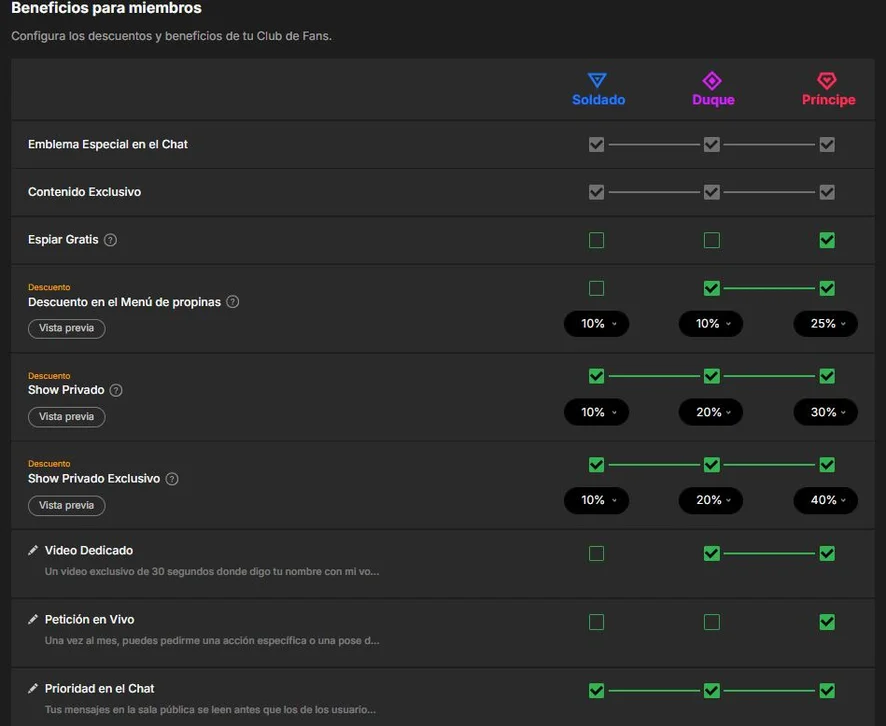Click Vista previa under Show Privado
Viewport: 886px width, 726px height.
(x=67, y=417)
